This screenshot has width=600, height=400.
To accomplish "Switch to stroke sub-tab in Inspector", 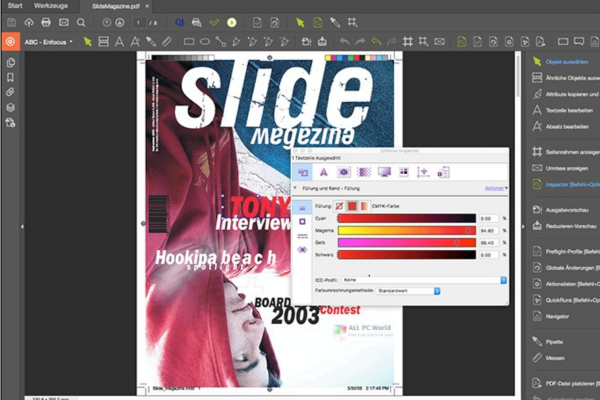I will [302, 222].
